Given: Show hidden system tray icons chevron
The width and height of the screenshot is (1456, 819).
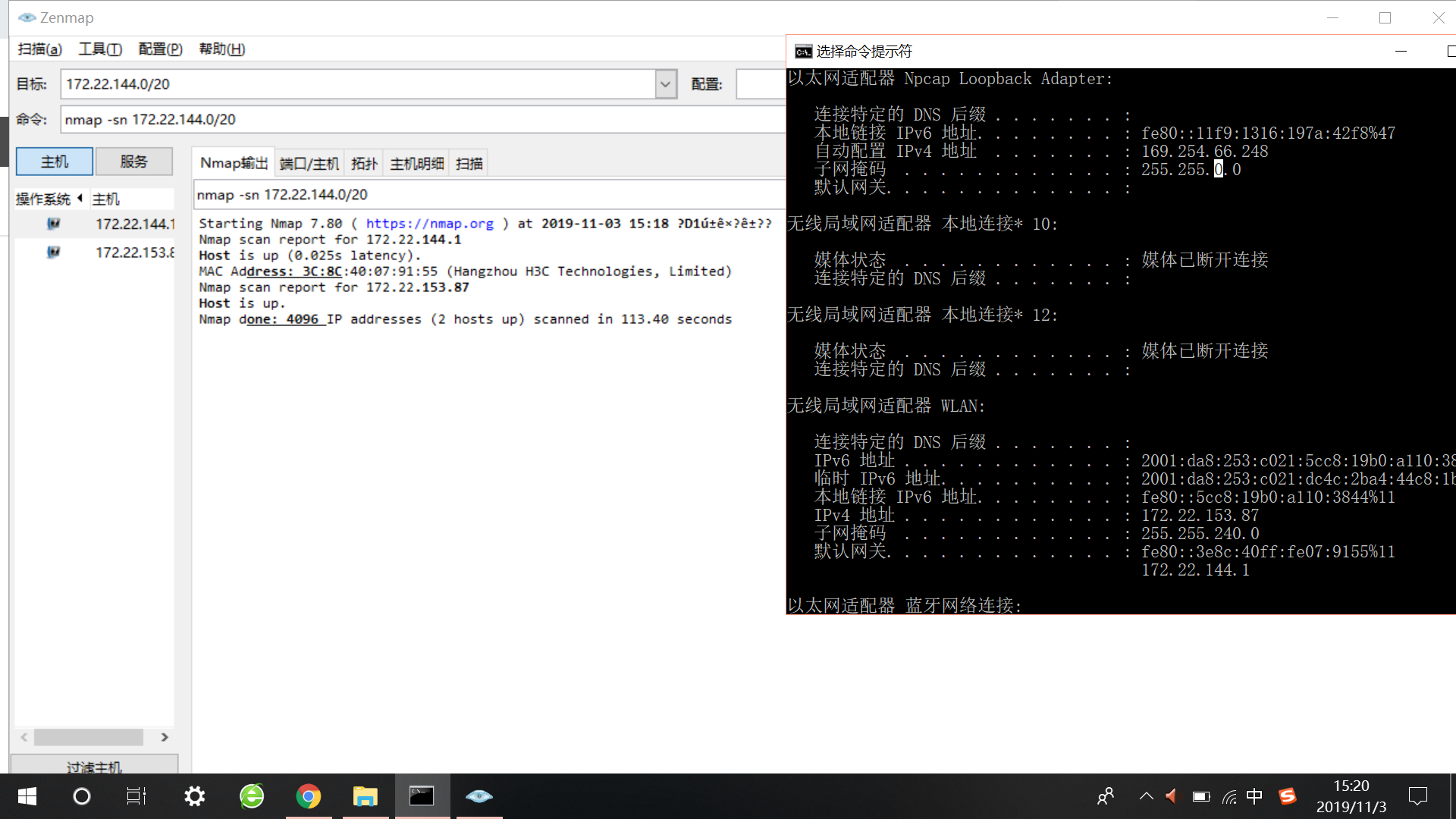Looking at the screenshot, I should click(1146, 796).
